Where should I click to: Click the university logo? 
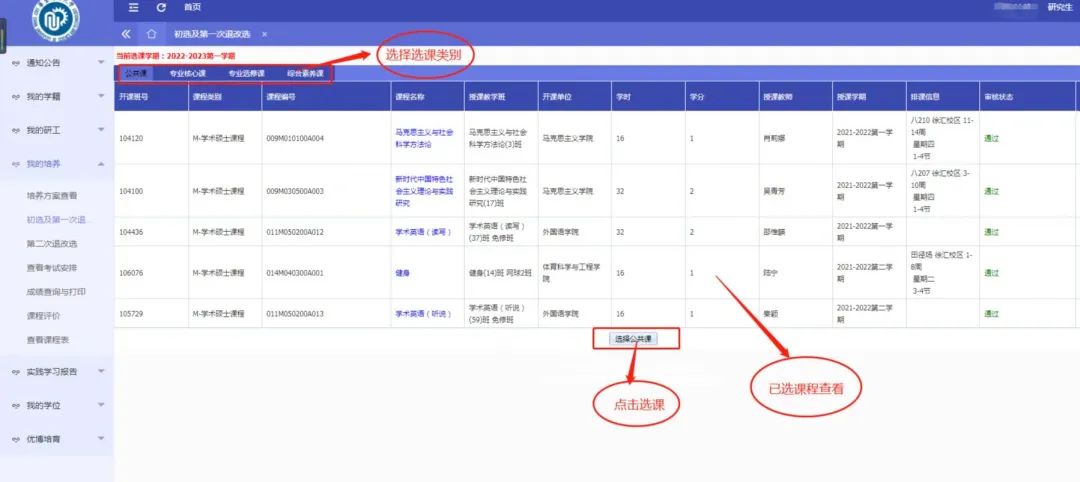[x=56, y=20]
